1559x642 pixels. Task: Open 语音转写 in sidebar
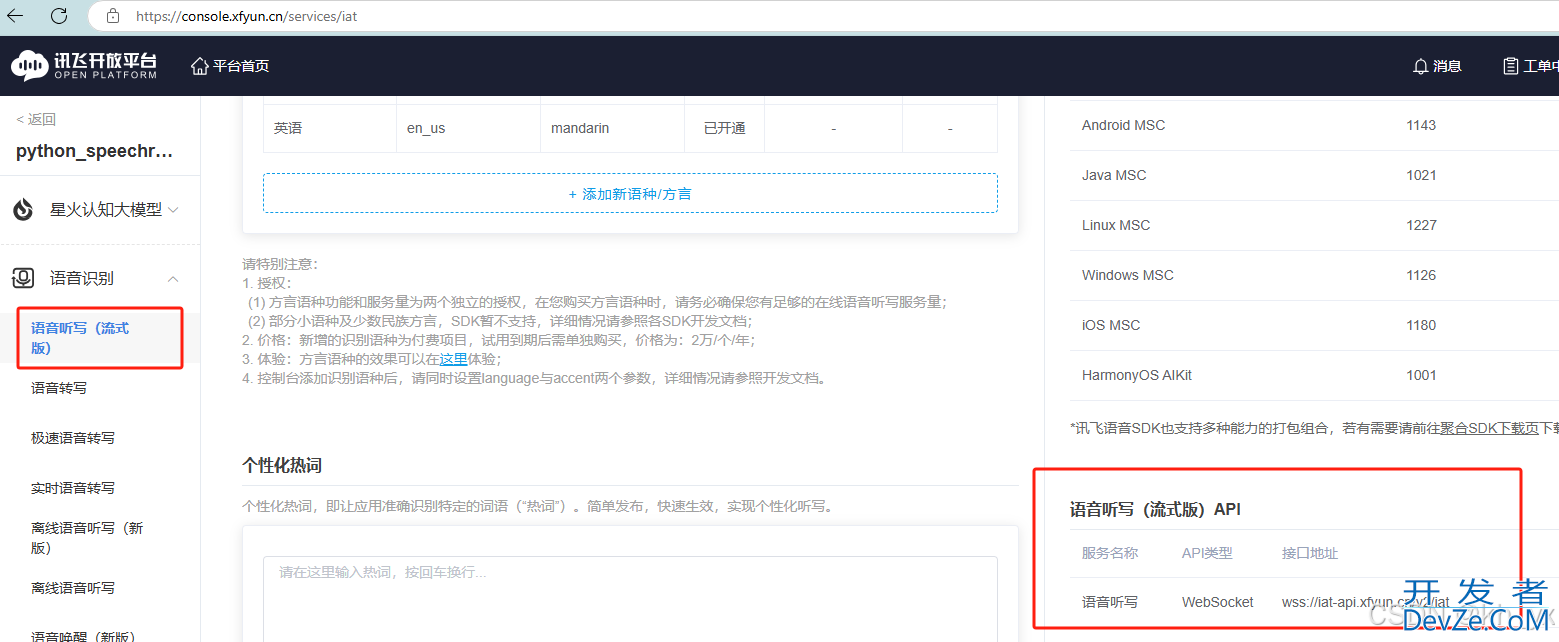(x=59, y=388)
